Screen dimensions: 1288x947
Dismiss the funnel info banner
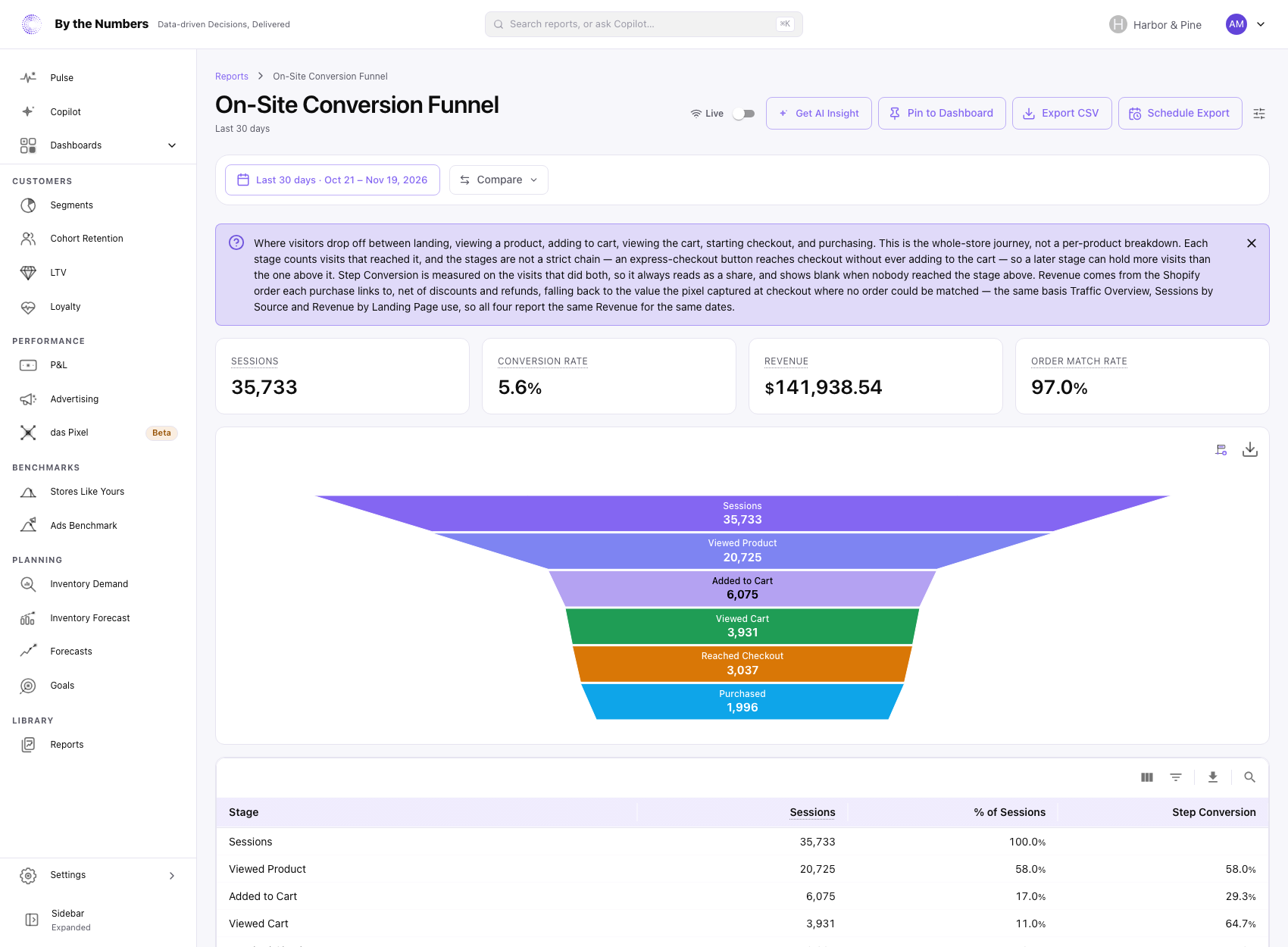(1252, 243)
